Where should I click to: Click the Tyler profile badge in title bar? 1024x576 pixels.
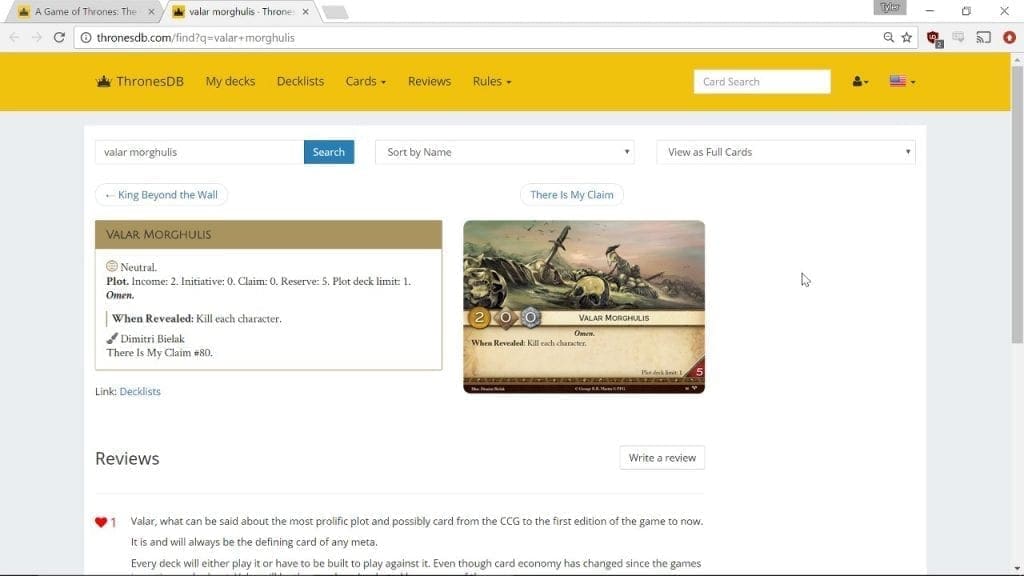889,7
